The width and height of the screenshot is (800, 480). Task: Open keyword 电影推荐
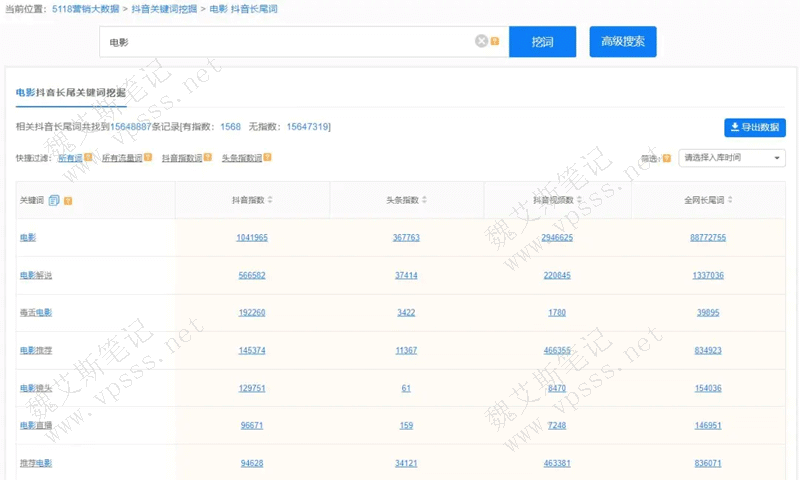click(36, 350)
